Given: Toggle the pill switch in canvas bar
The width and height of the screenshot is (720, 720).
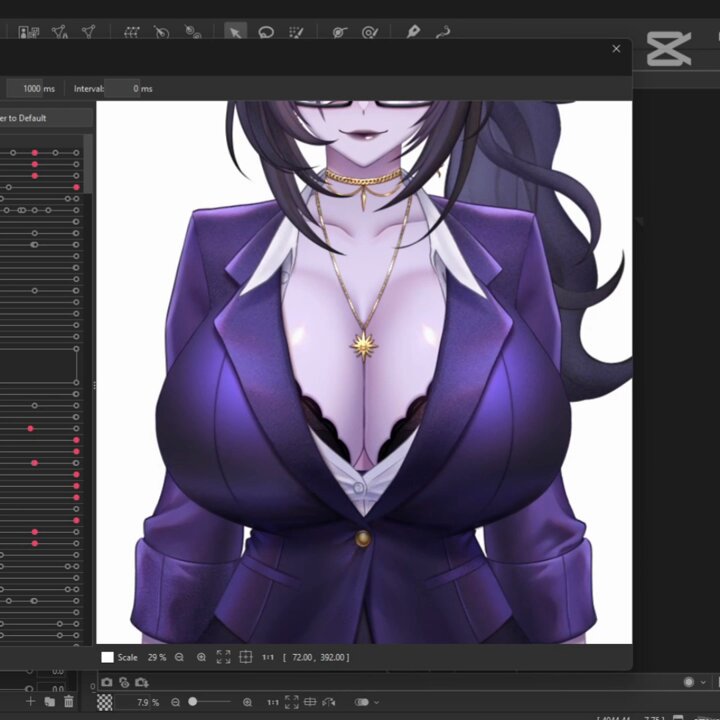Looking at the screenshot, I should coord(361,702).
